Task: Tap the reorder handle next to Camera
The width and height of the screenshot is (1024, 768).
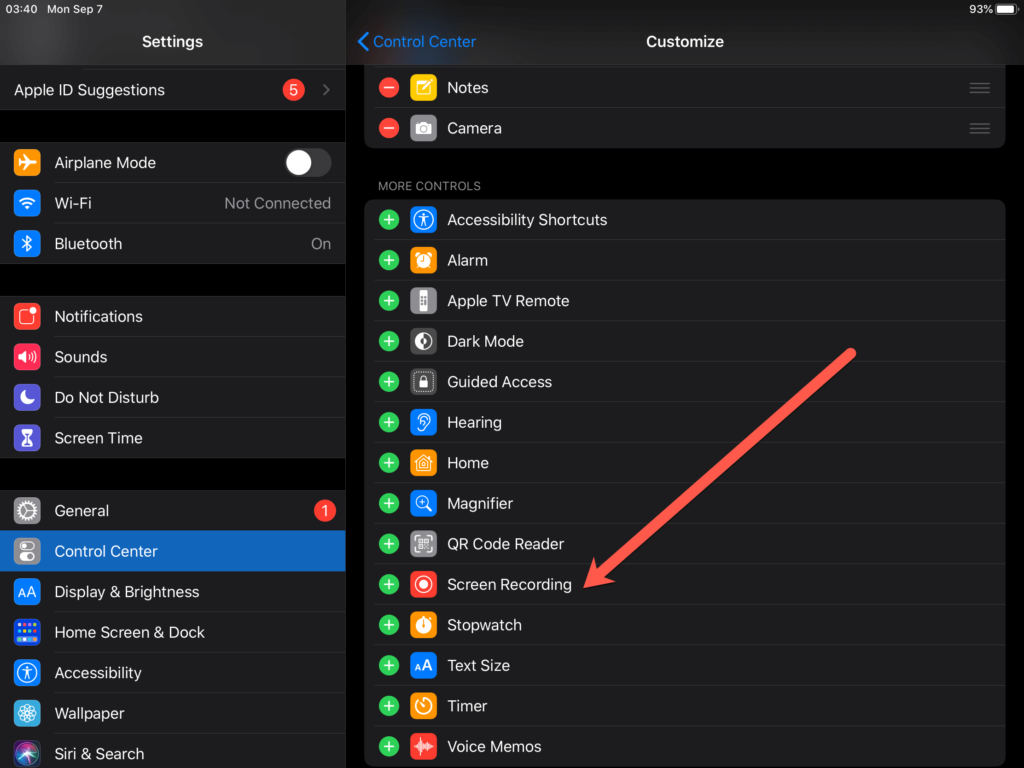Action: (980, 128)
